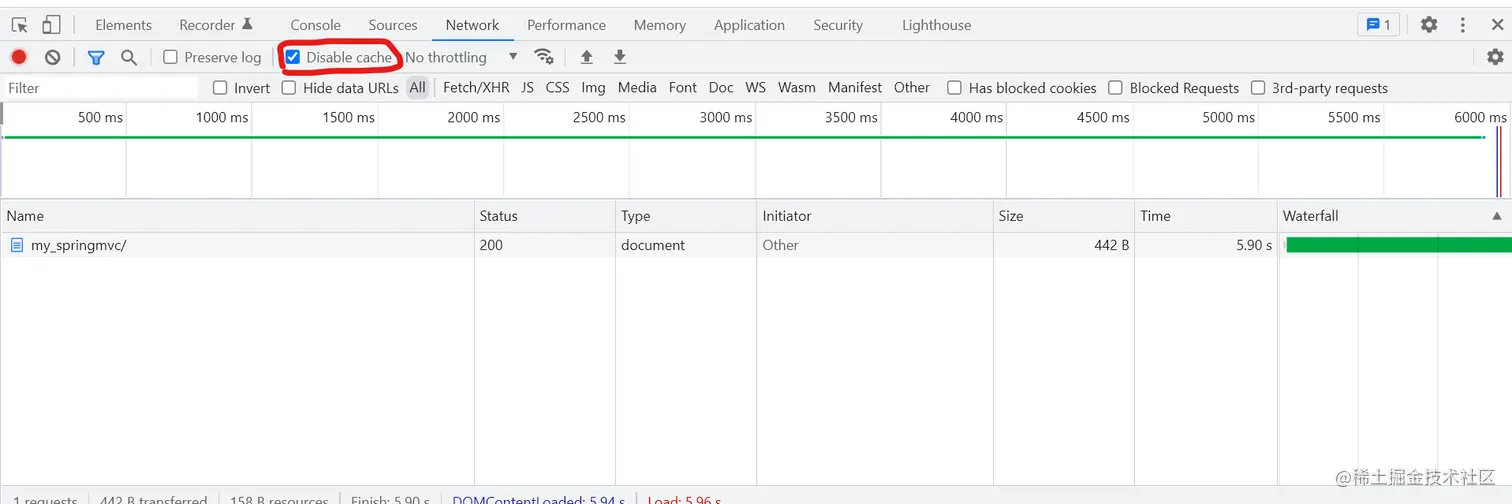Filter requests by Manifest
The height and width of the screenshot is (504, 1512).
pyautogui.click(x=855, y=88)
